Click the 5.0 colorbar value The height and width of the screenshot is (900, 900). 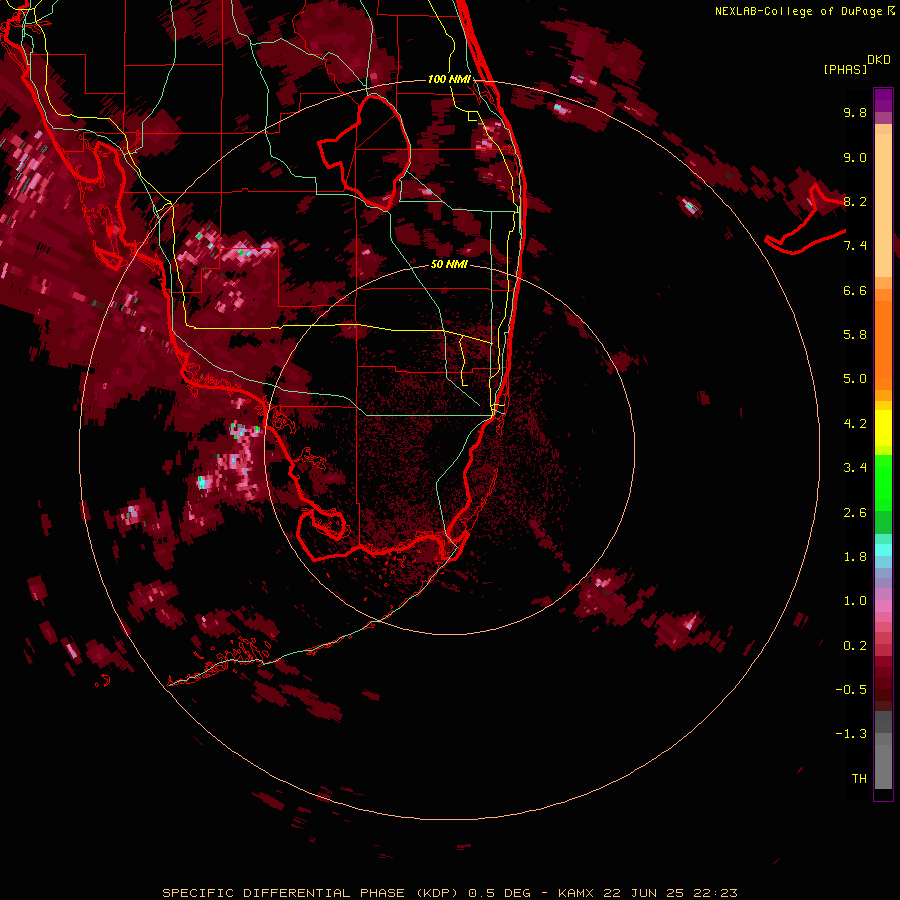coord(855,379)
